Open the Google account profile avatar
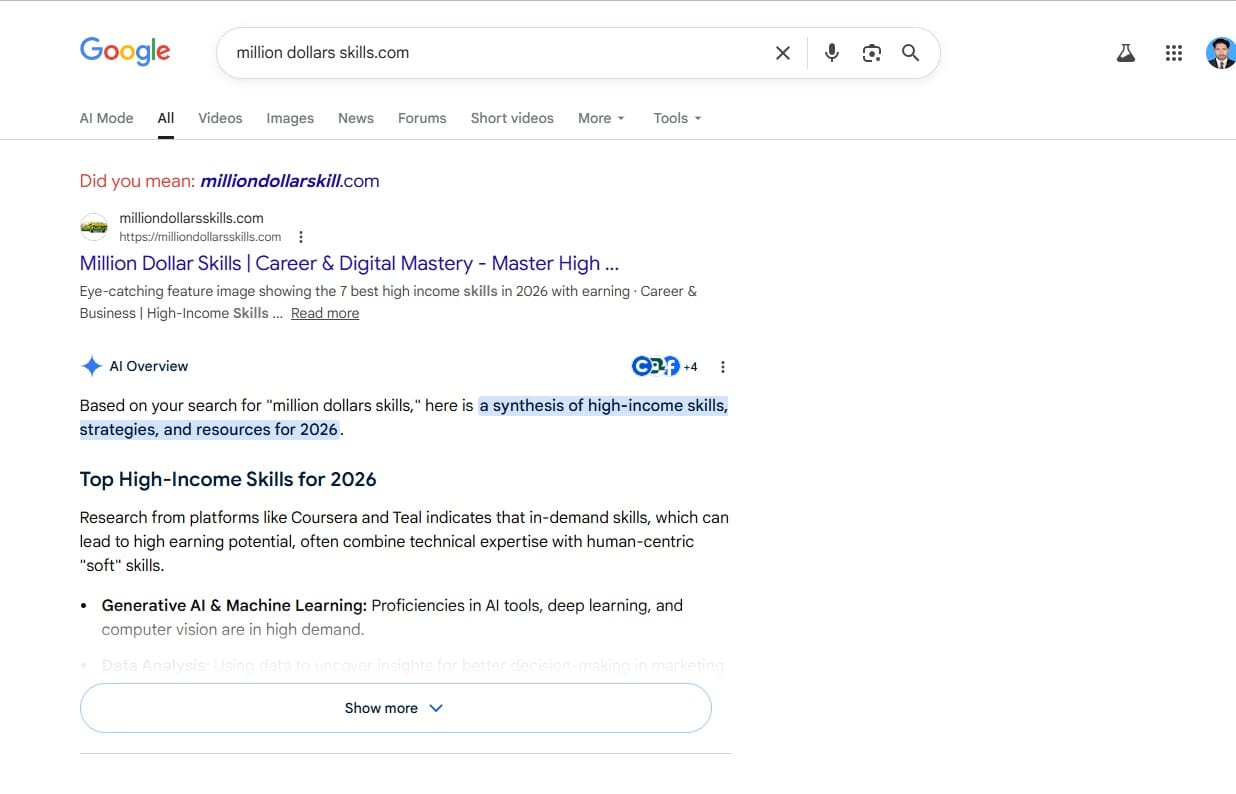Screen dimensions: 1236x794 (x=1220, y=54)
